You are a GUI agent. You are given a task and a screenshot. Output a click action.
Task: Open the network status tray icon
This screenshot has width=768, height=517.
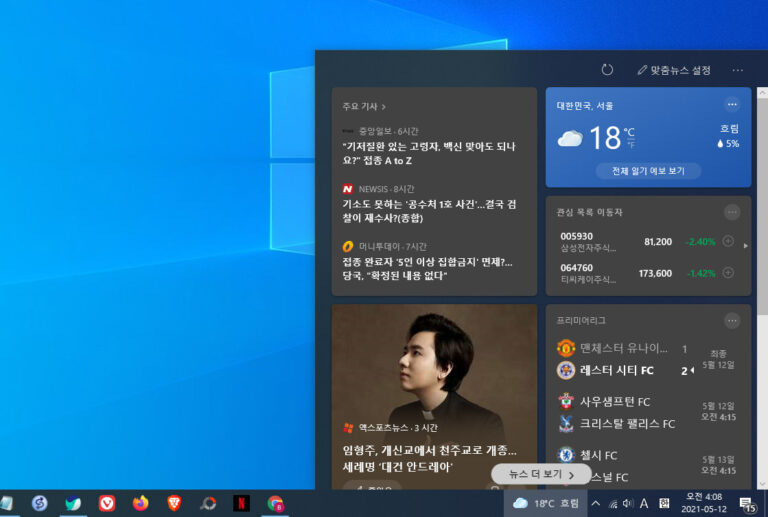[613, 504]
